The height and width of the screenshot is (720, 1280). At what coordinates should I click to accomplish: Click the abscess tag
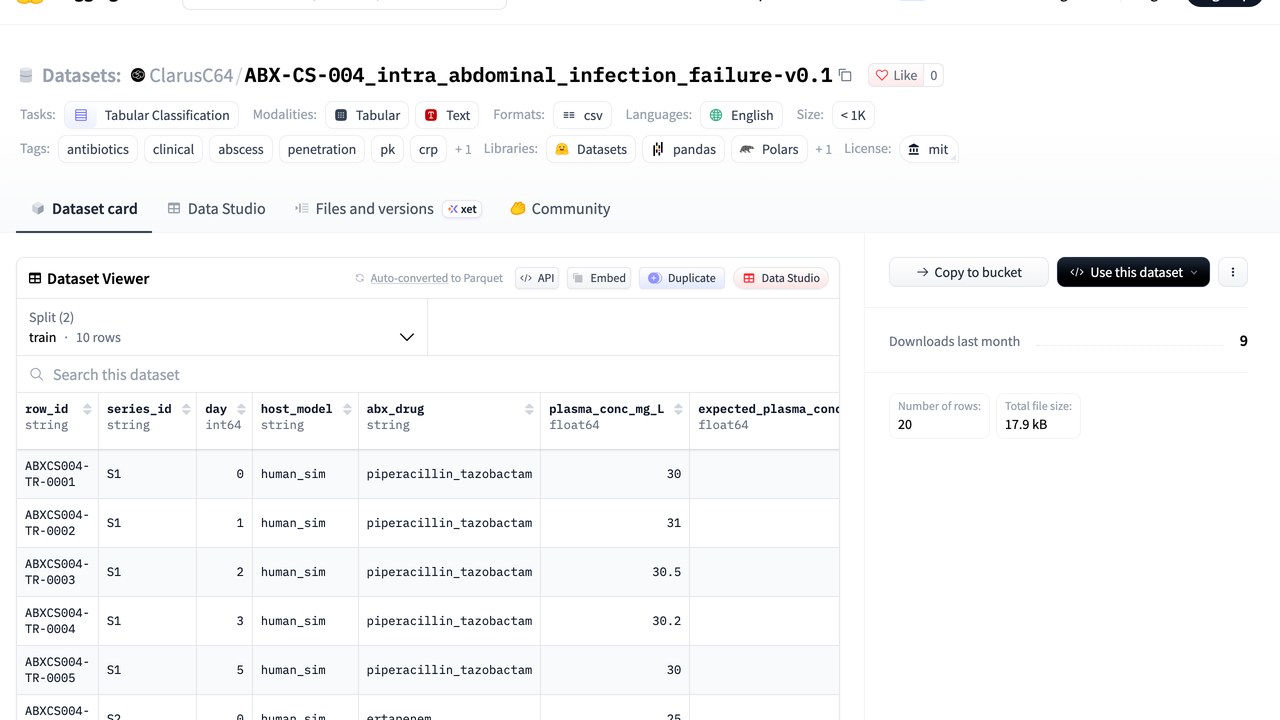click(241, 149)
